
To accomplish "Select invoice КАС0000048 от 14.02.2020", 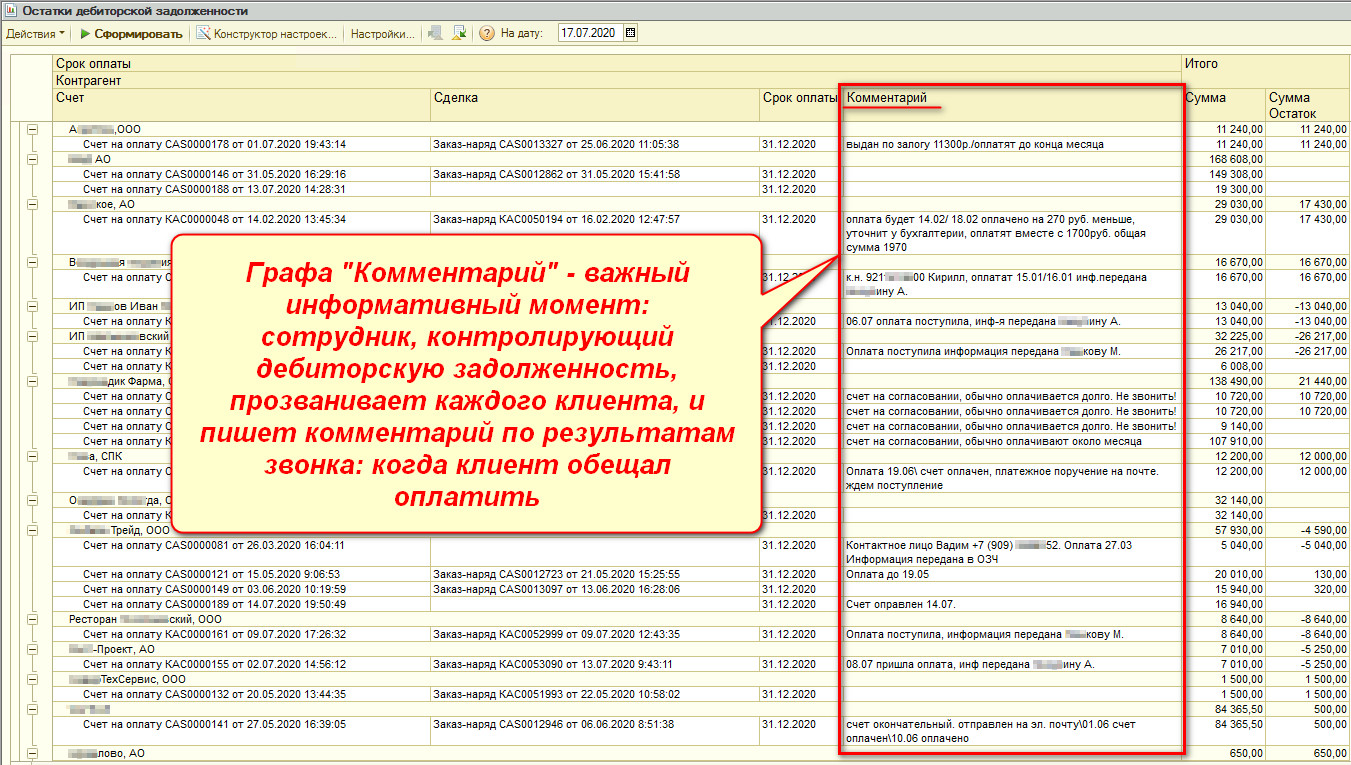I will 214,219.
